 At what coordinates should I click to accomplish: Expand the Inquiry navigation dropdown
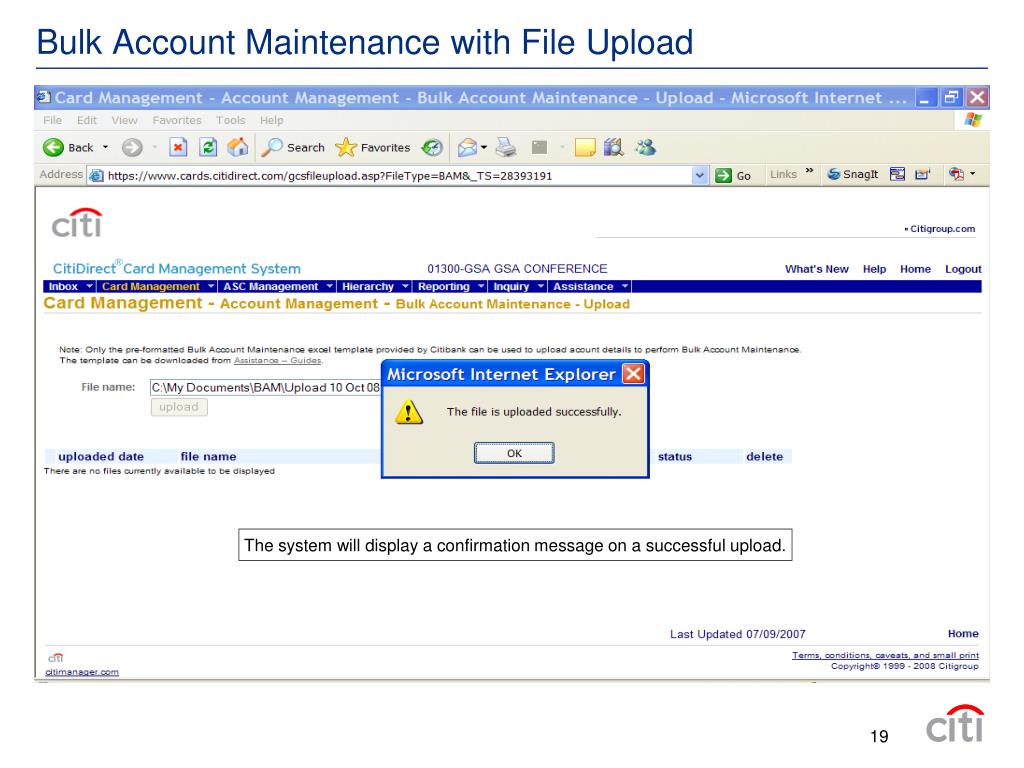540,286
